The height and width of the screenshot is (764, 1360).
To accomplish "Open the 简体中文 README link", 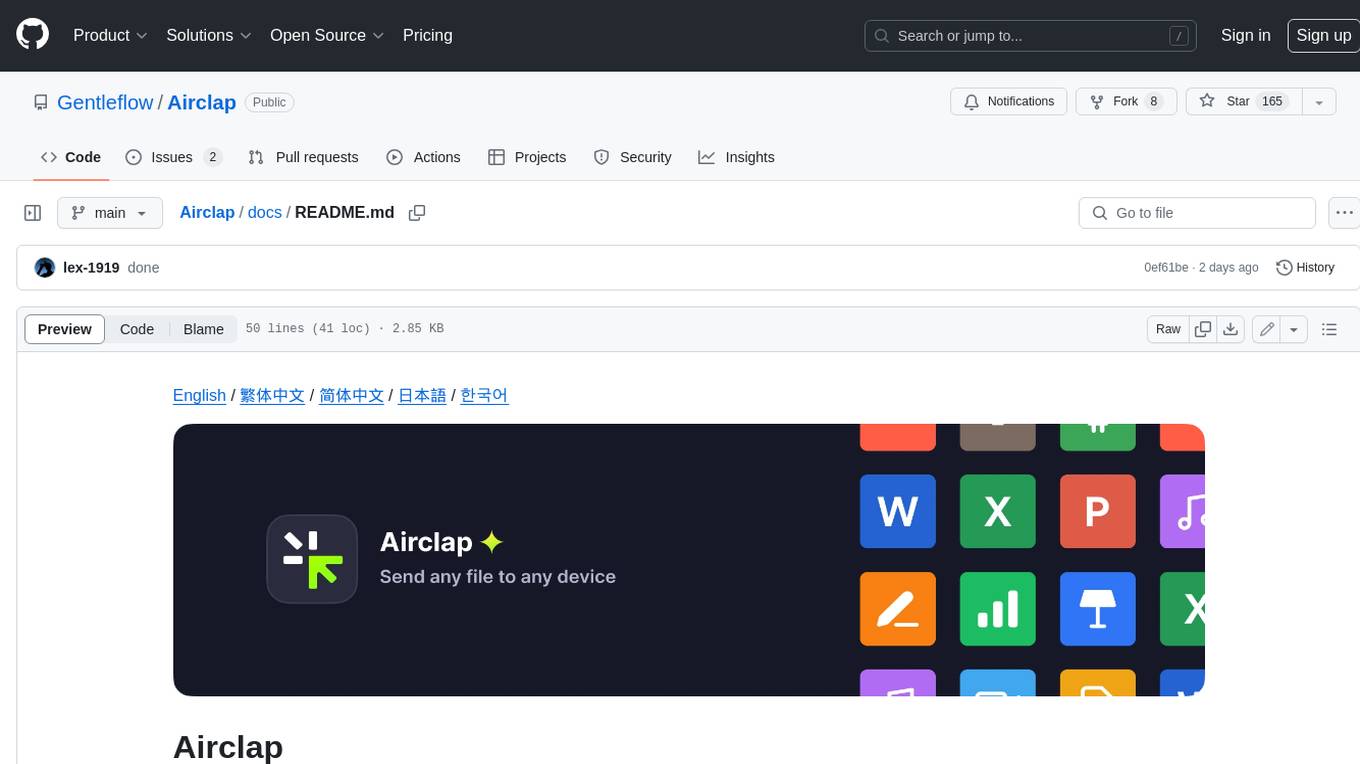I will coord(352,395).
